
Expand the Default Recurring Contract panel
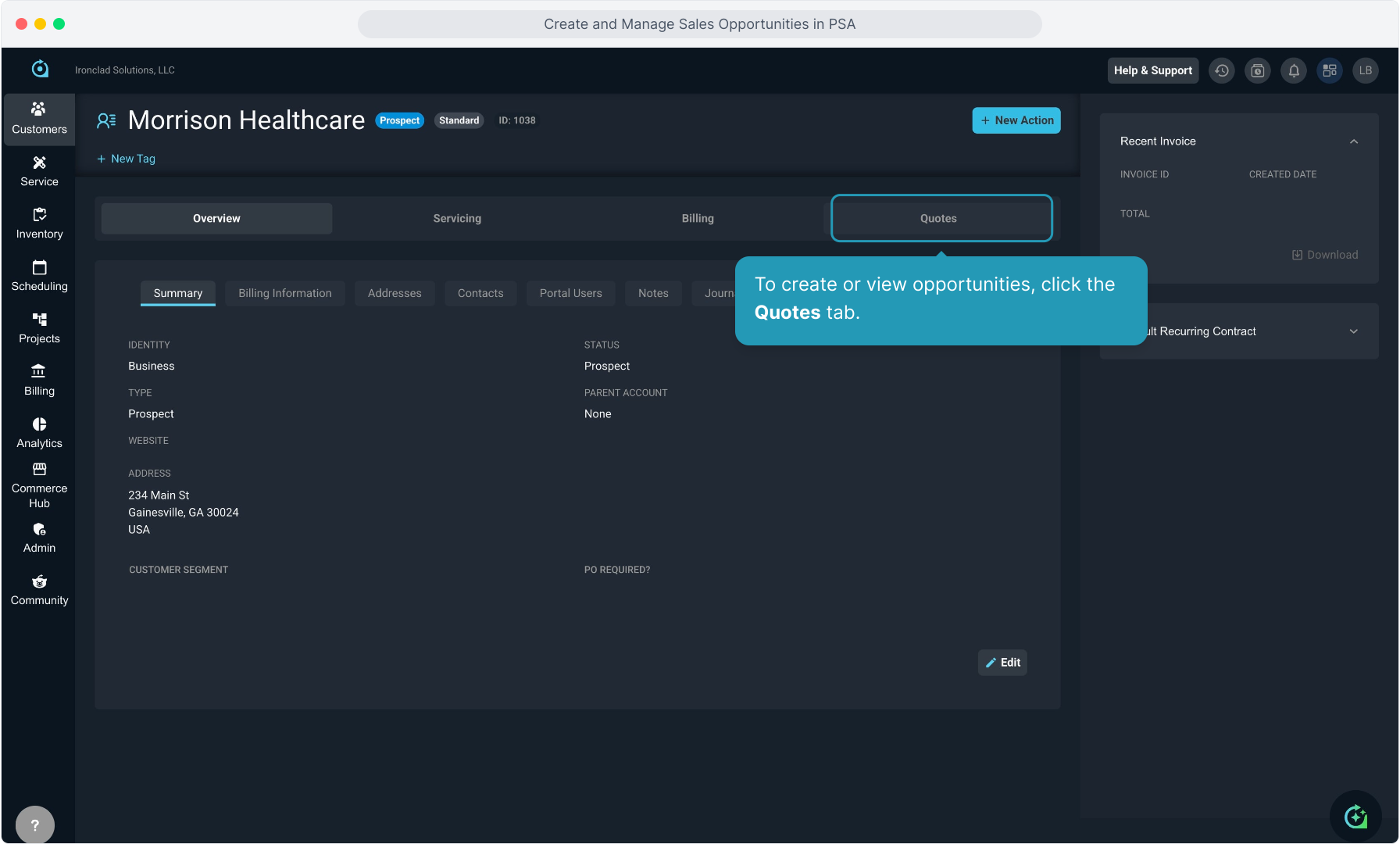click(x=1354, y=331)
